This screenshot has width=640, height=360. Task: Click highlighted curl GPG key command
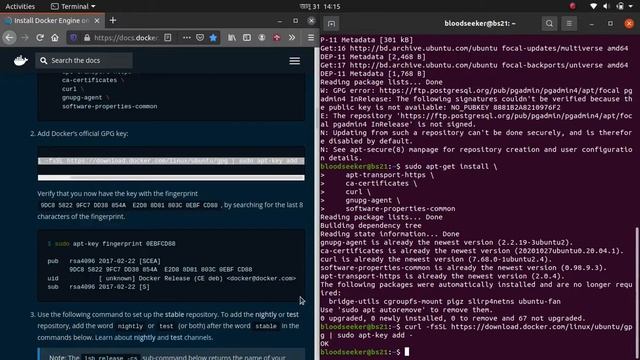[171, 161]
